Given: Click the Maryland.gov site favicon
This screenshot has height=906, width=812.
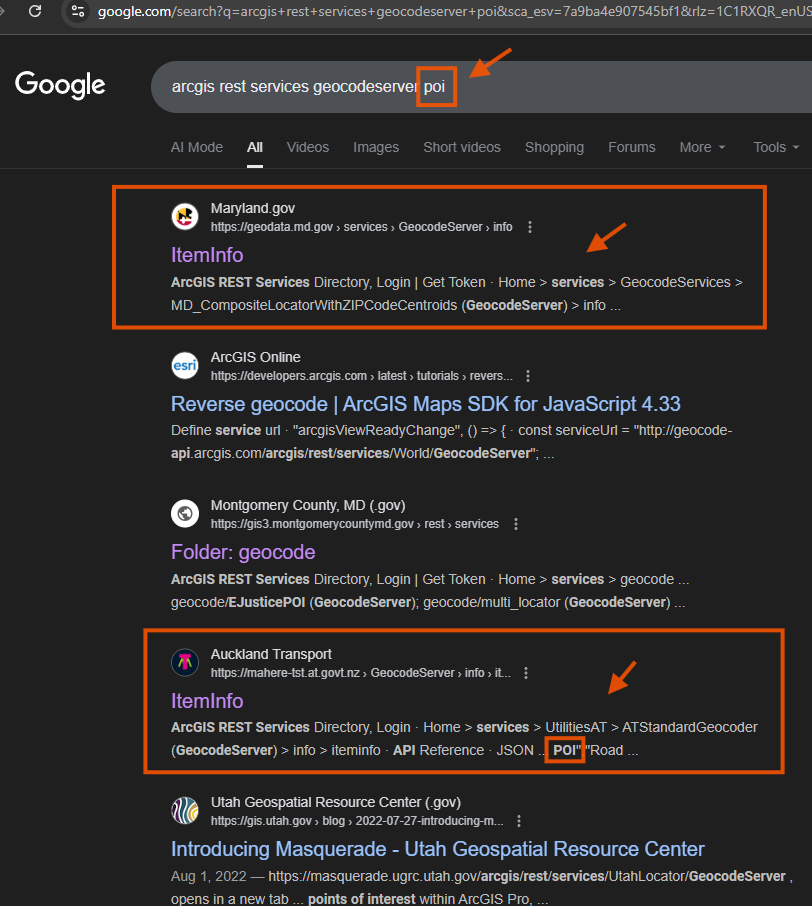Looking at the screenshot, I should coord(185,217).
